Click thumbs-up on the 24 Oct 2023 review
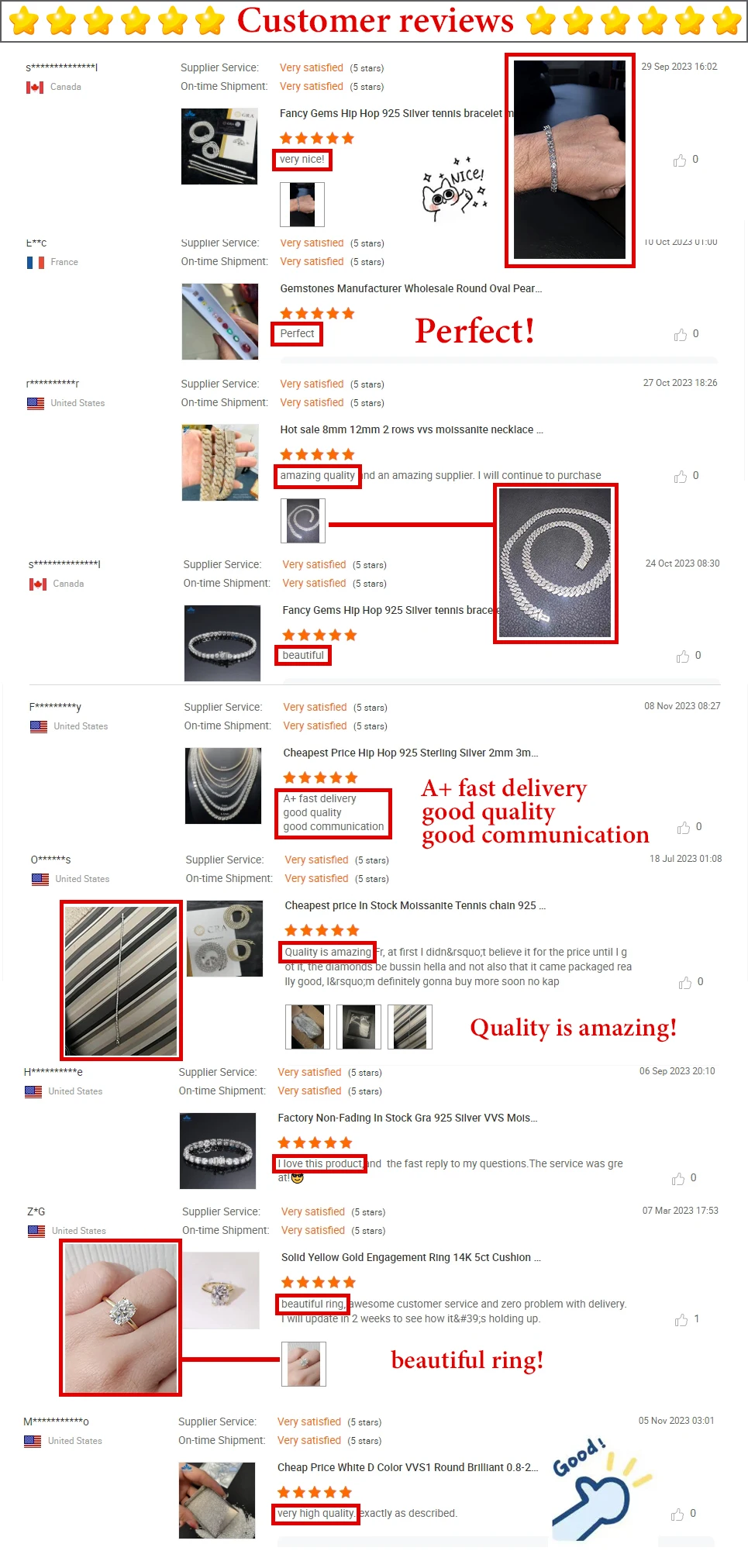 (x=683, y=656)
